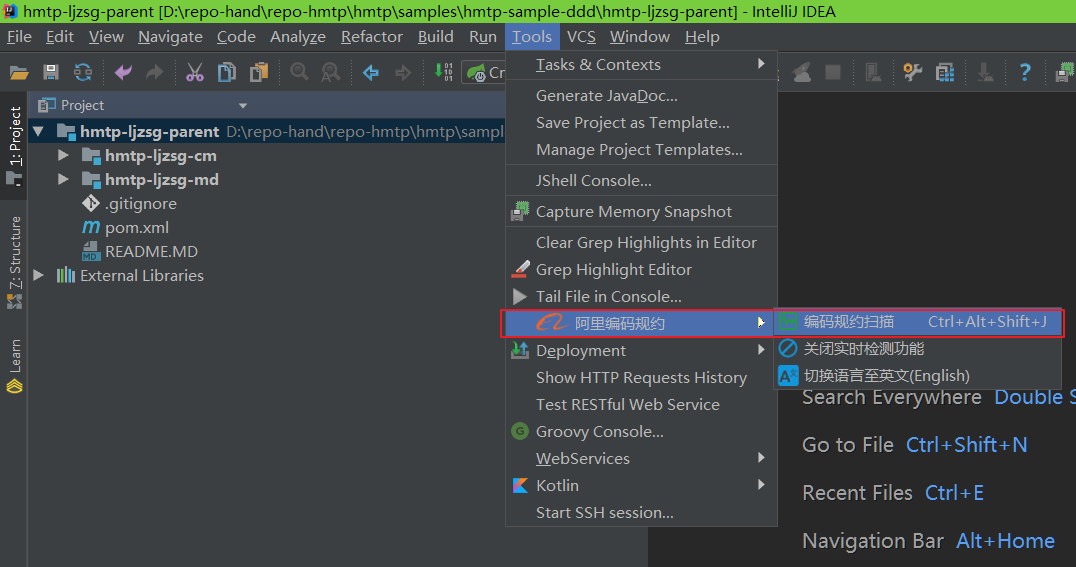Open JShell Console...

(641, 181)
